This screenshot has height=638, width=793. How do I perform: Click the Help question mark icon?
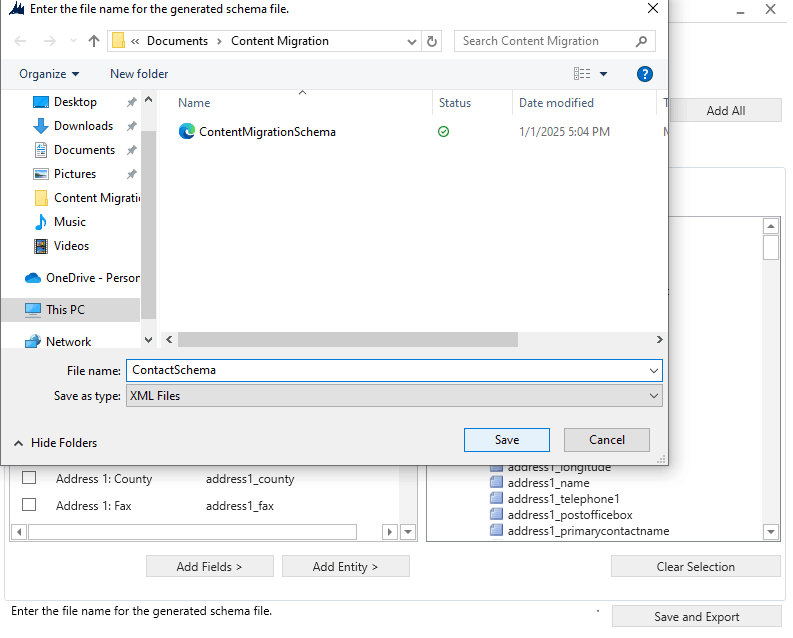645,74
